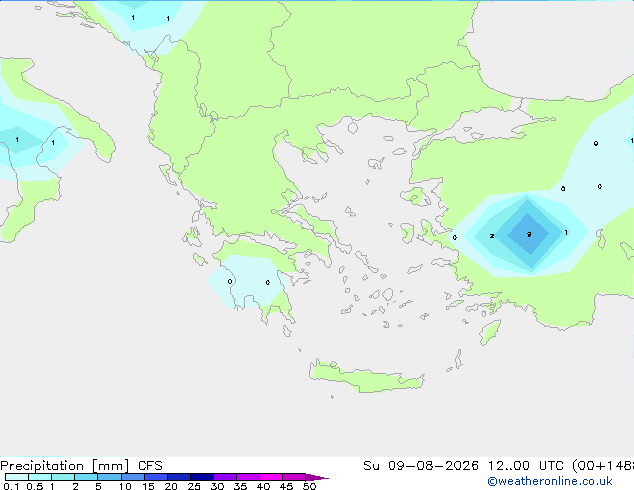Click the '12..00 UTC' time text
This screenshot has width=634, height=490.
pos(526,466)
